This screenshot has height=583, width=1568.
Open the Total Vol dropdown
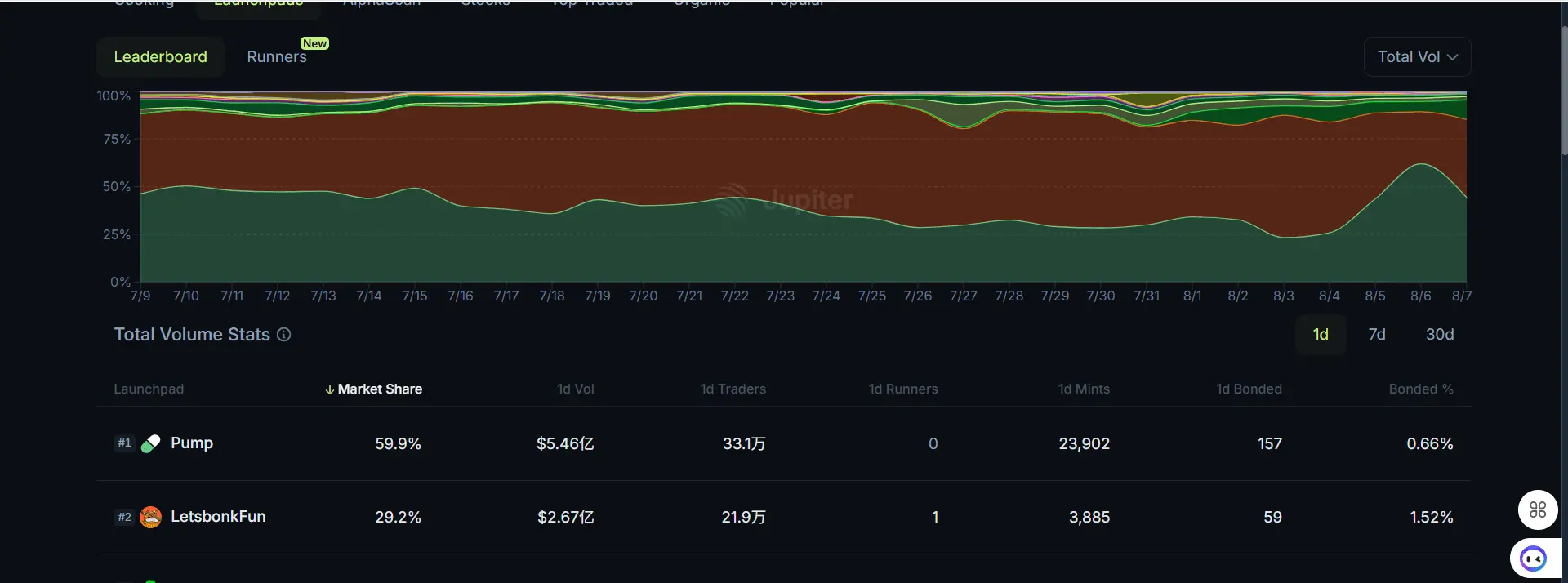pyautogui.click(x=1417, y=56)
